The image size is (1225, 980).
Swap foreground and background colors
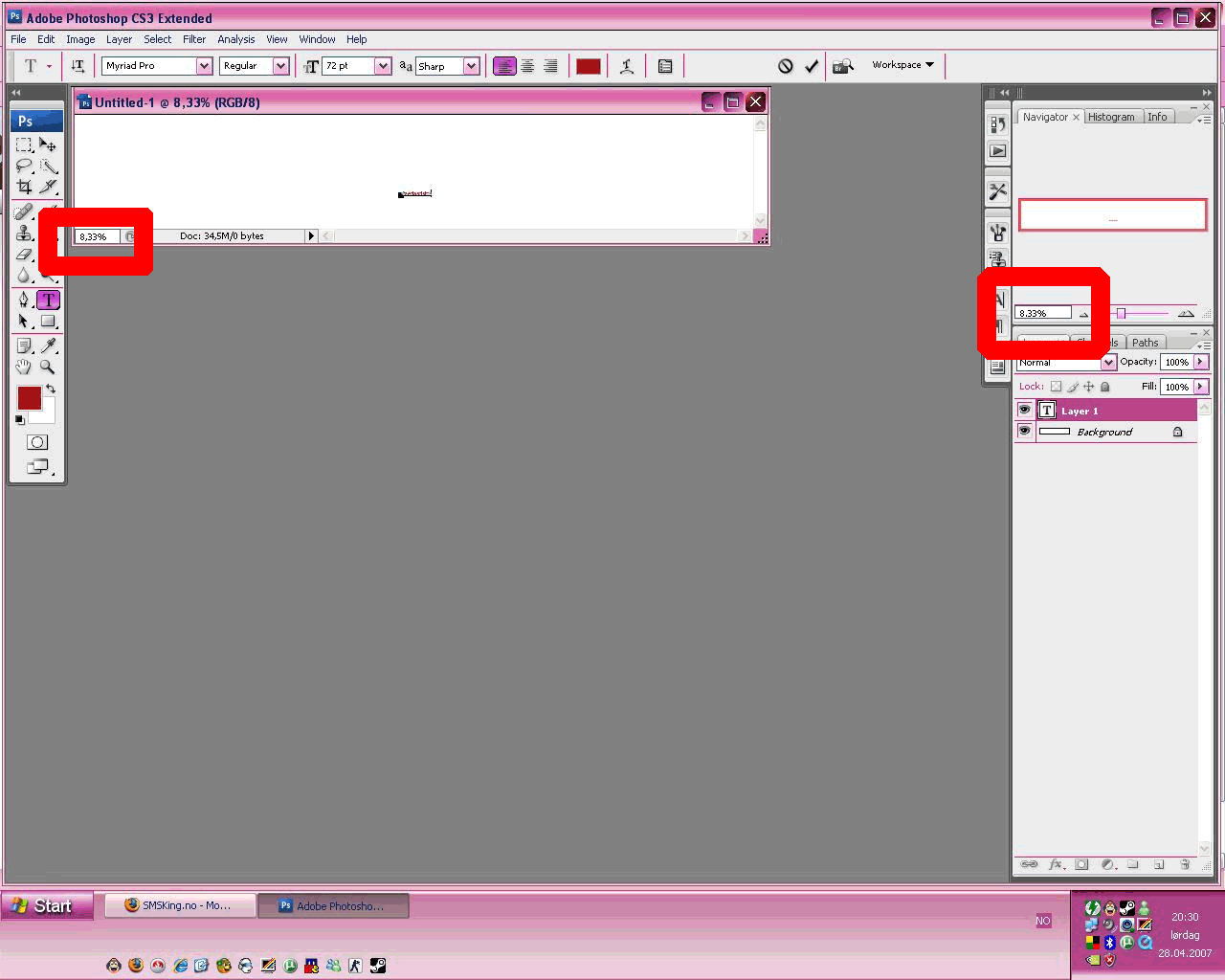pyautogui.click(x=51, y=389)
